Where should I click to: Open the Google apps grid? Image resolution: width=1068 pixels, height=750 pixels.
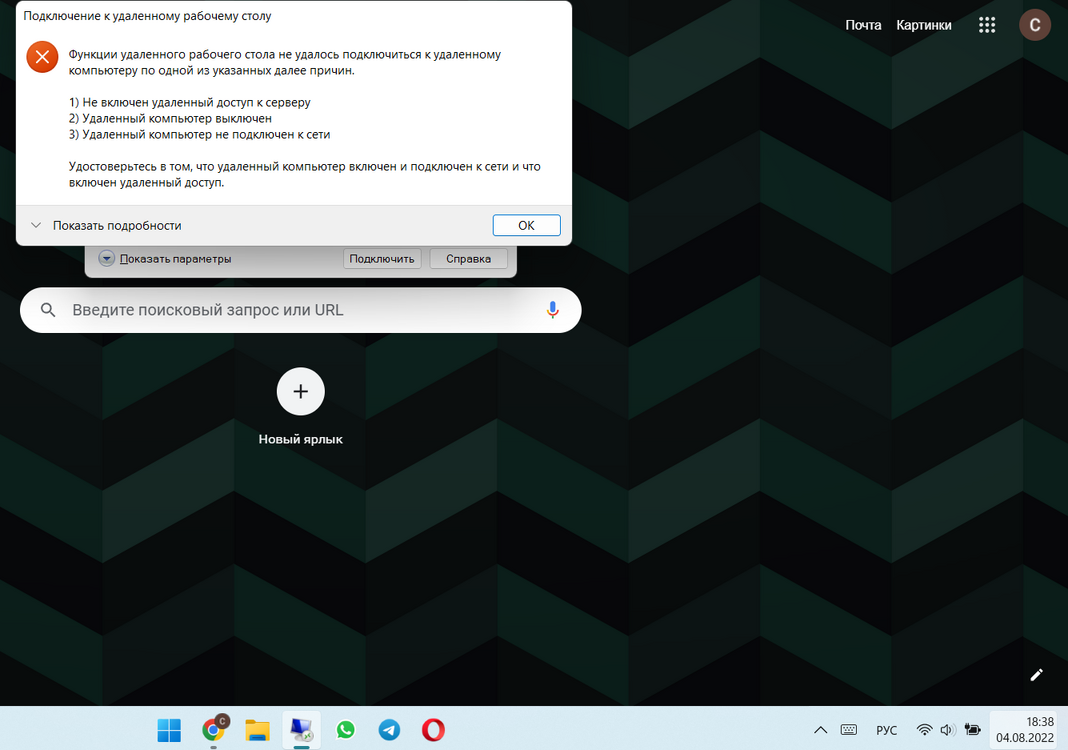point(987,25)
